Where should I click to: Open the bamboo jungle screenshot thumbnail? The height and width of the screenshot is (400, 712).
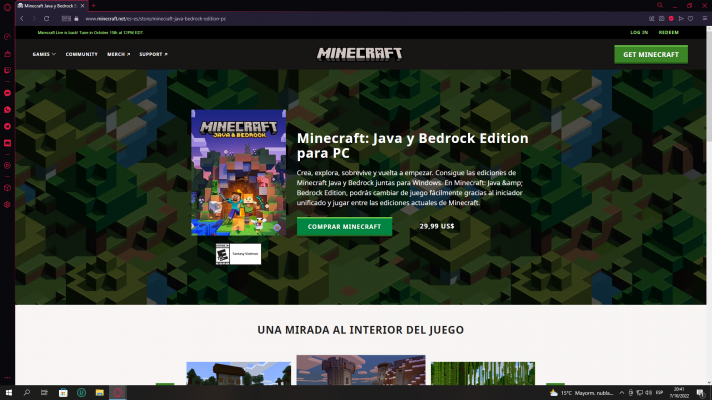(483, 373)
